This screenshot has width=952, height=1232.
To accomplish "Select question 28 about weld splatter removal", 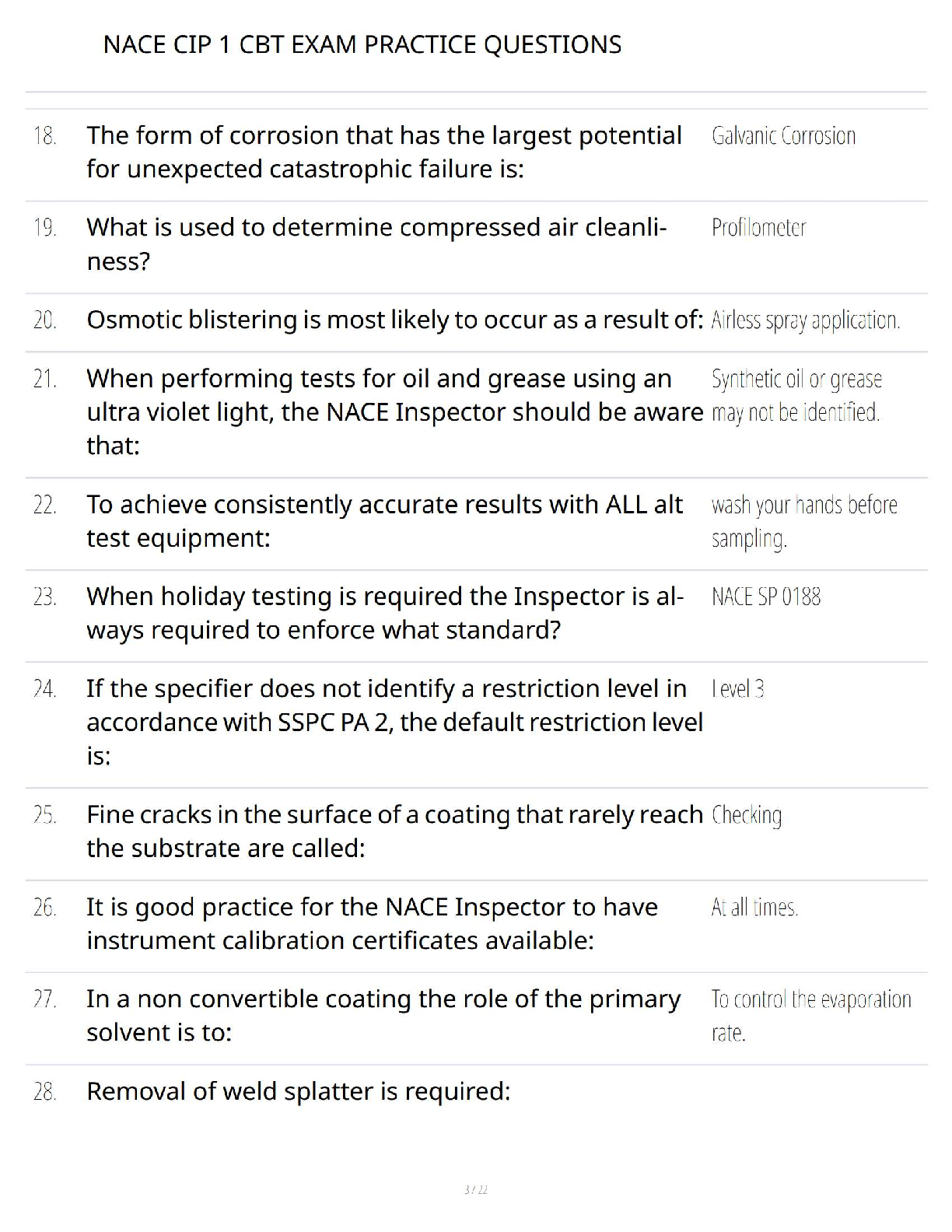I will coord(299,1092).
